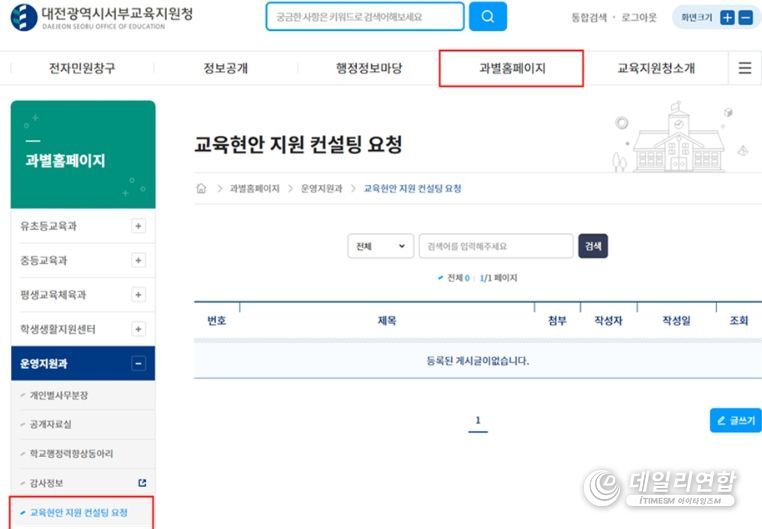Expand 평생교육체육과 sidebar section
The width and height of the screenshot is (762, 529).
click(138, 295)
